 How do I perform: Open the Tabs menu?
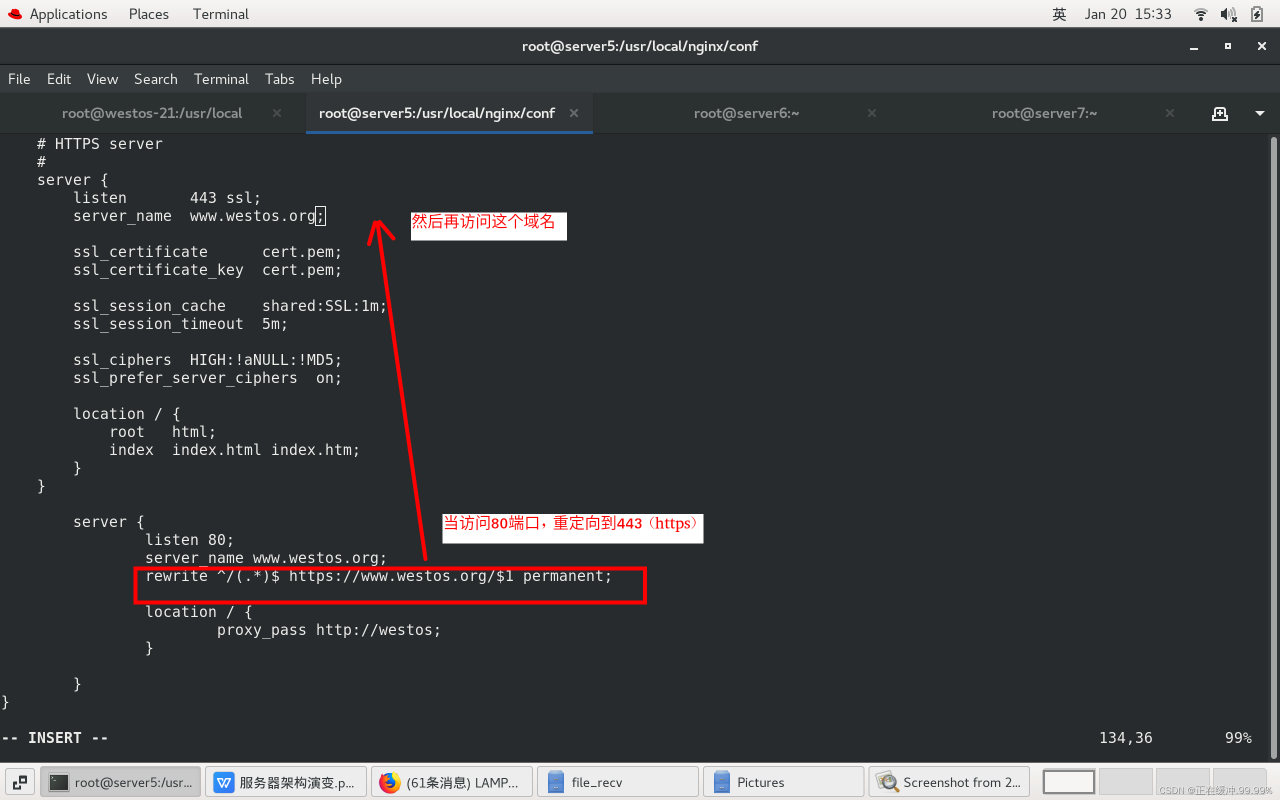[279, 79]
